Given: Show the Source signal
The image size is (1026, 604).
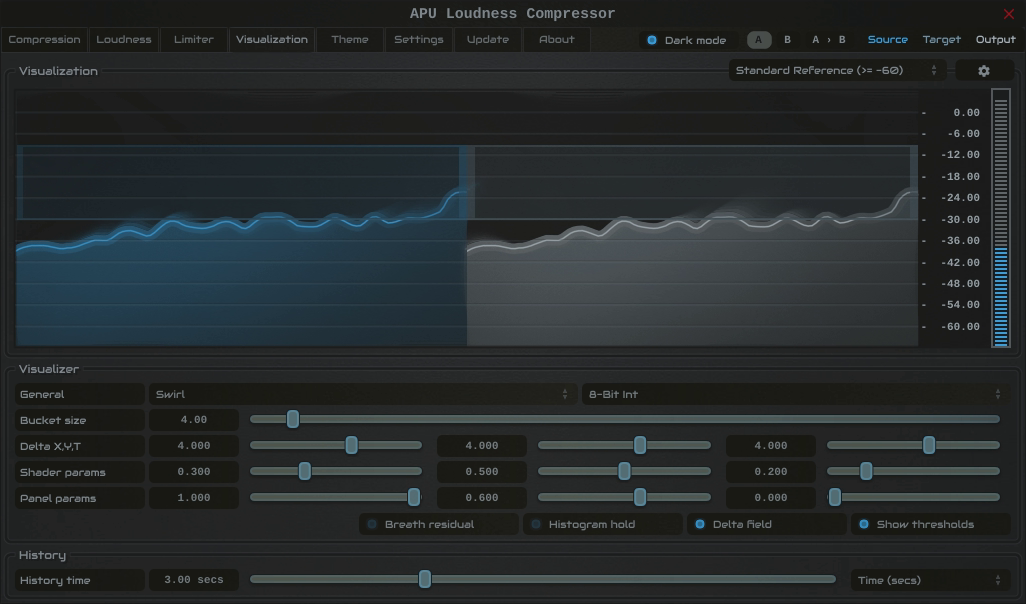Looking at the screenshot, I should (887, 40).
